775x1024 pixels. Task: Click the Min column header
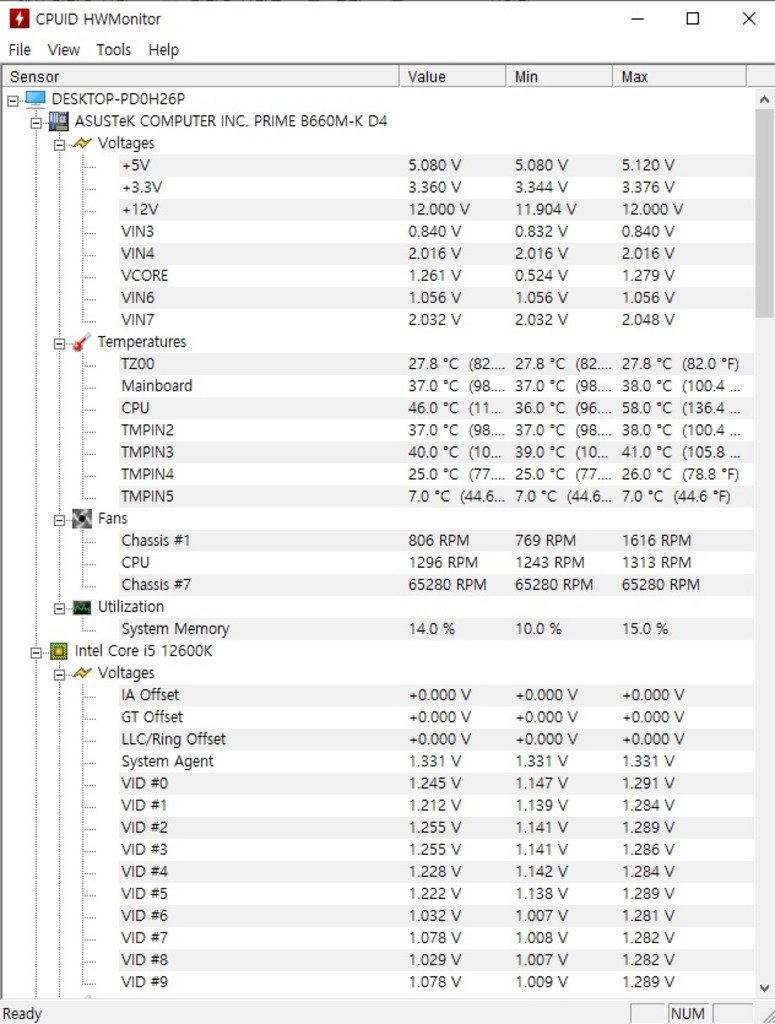(x=560, y=76)
